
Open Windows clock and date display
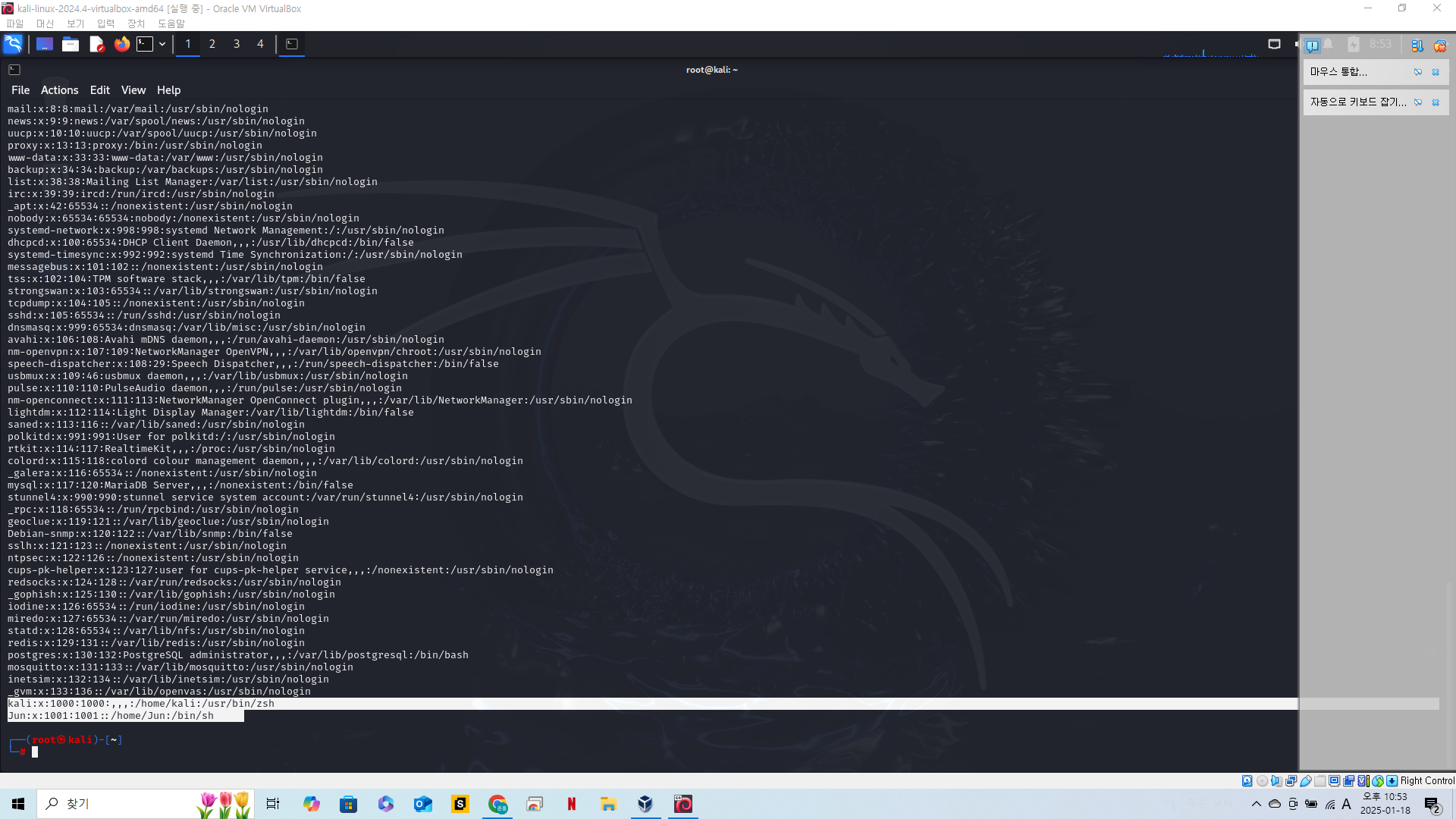1385,804
